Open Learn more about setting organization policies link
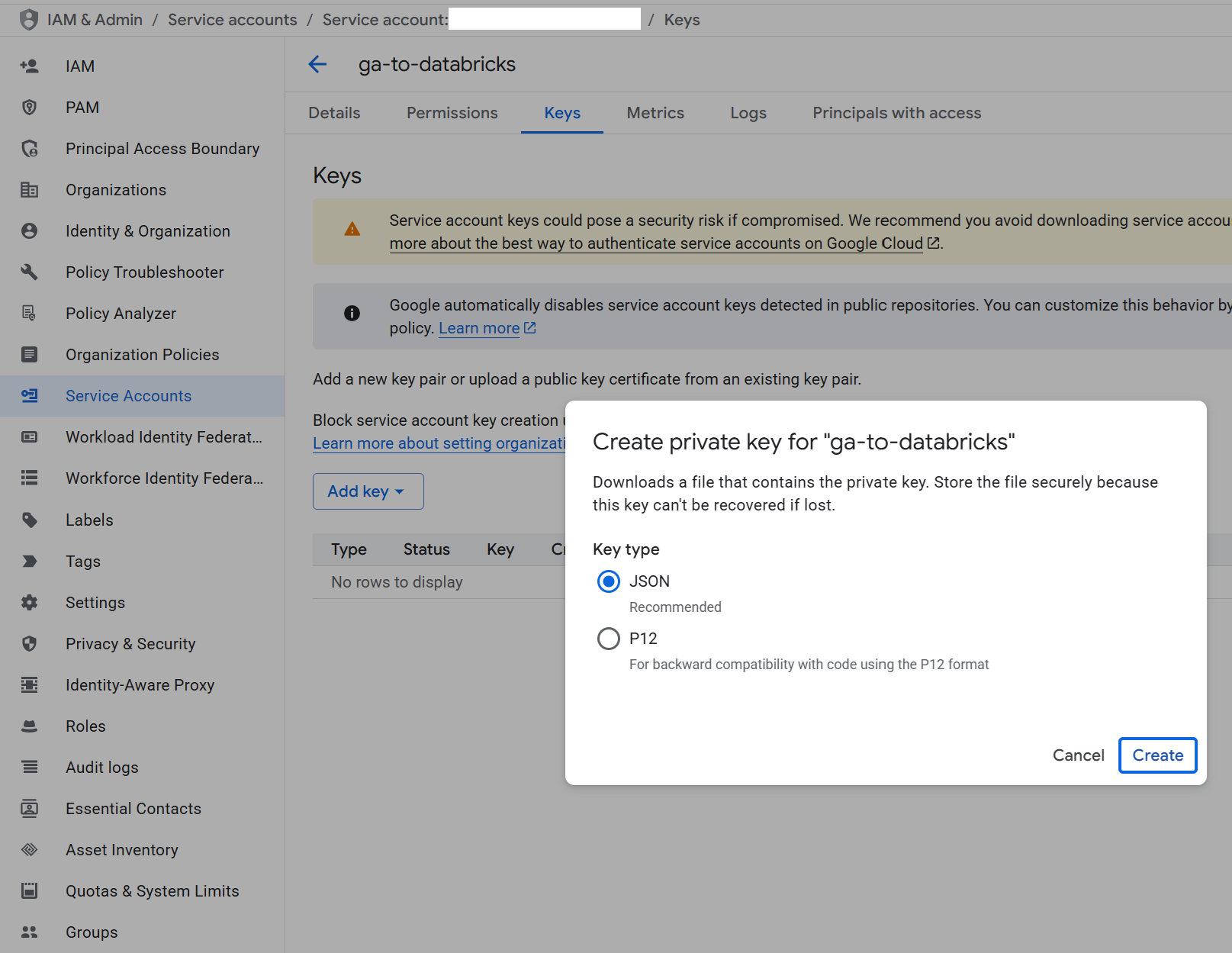The image size is (1232, 953). (439, 443)
